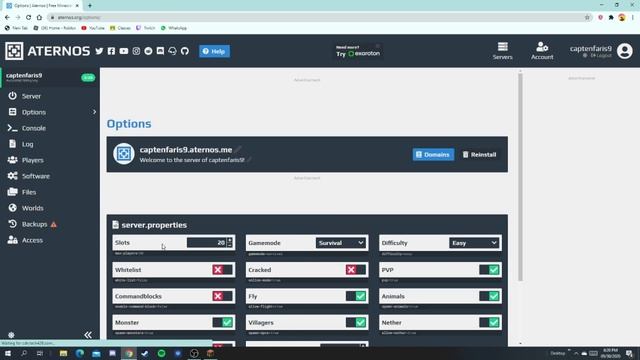Open the Aternos YouTube icon

tap(124, 51)
